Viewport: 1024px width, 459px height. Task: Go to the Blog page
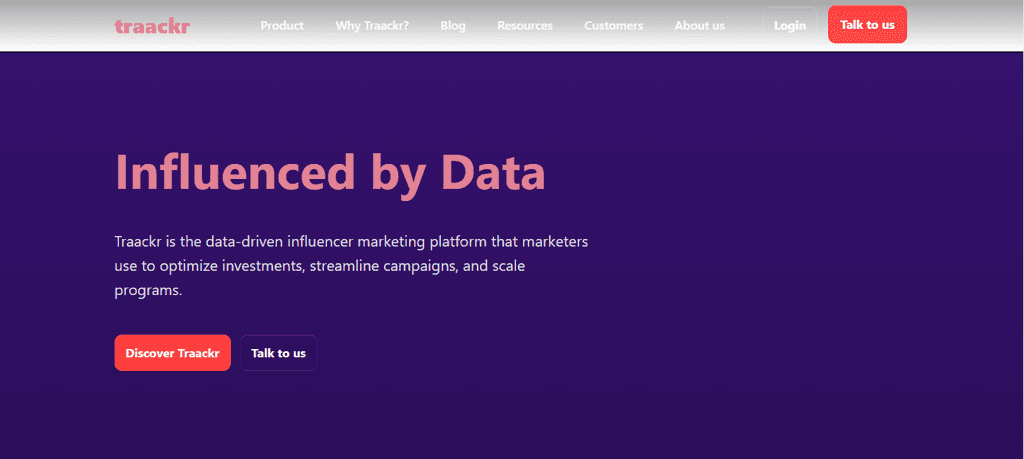453,25
